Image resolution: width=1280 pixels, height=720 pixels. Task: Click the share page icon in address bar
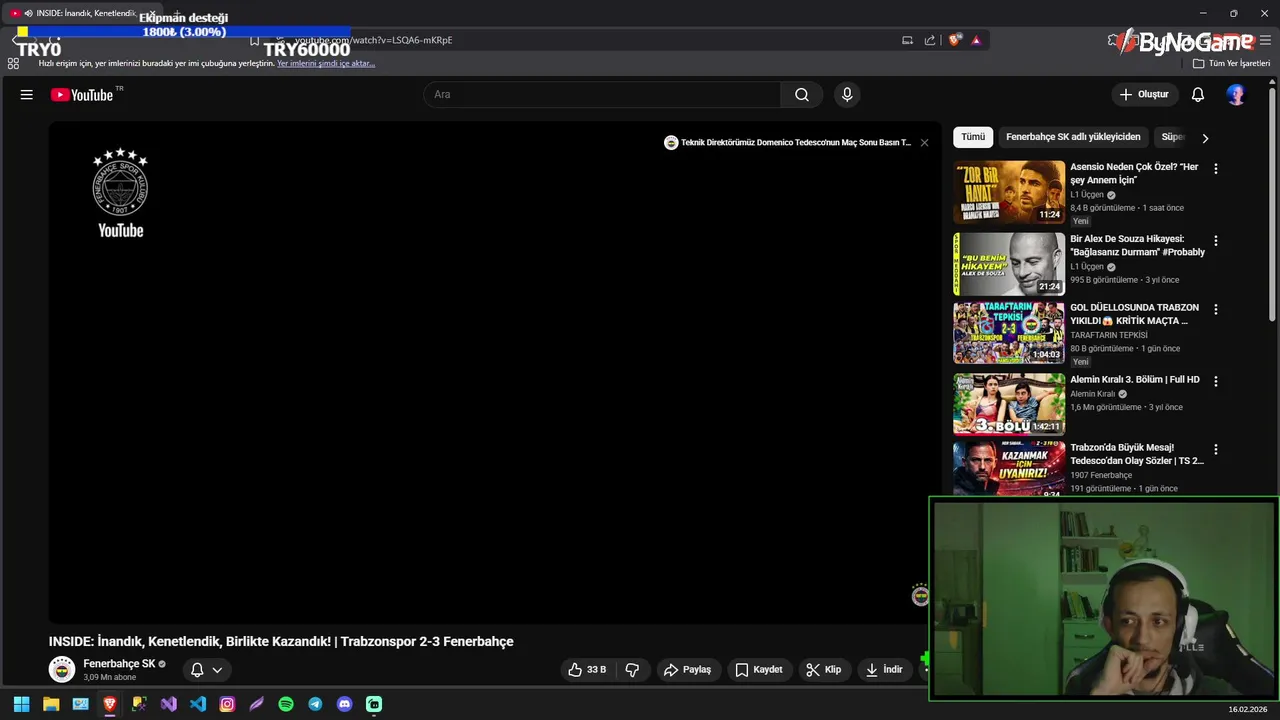click(930, 40)
